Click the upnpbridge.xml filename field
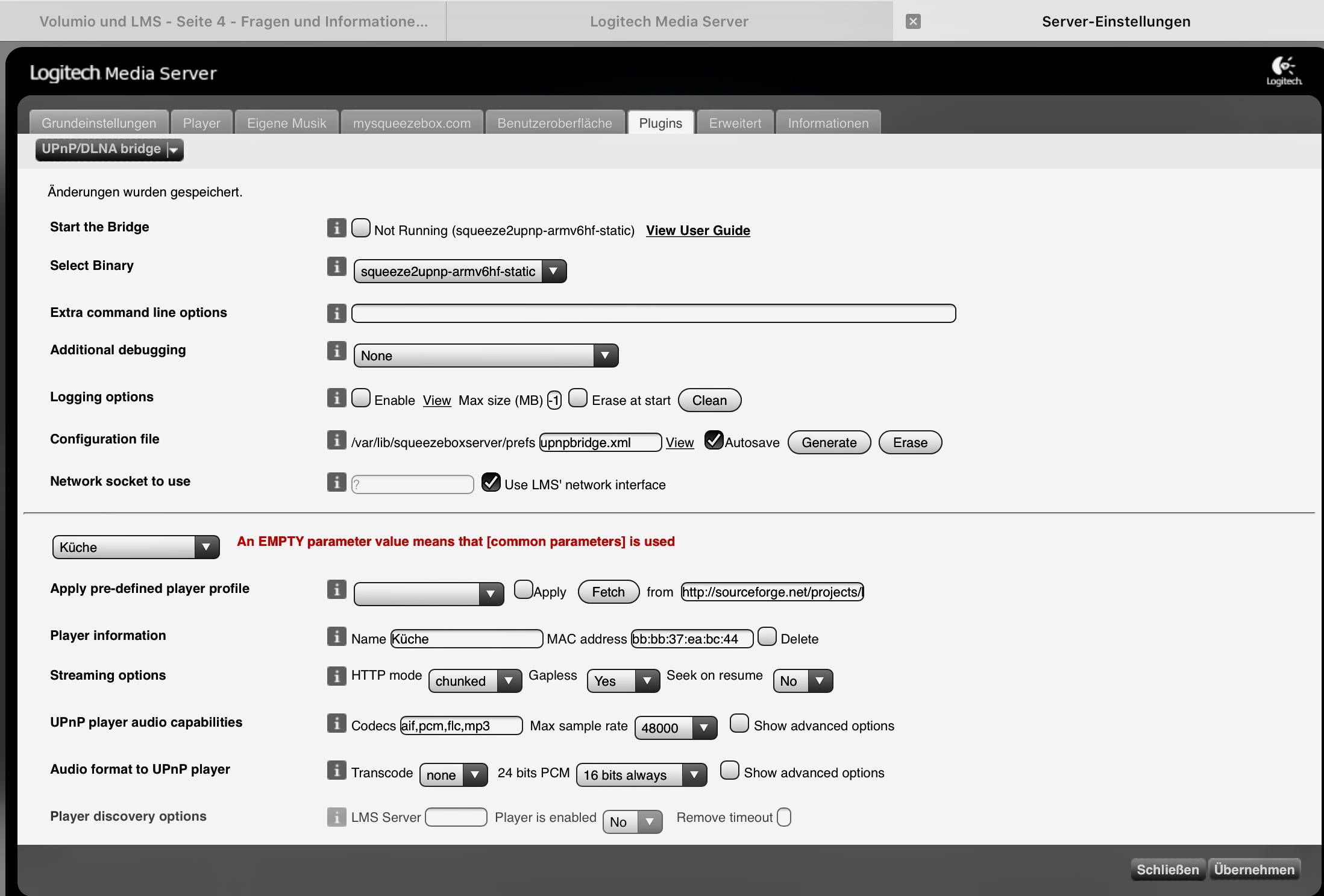Screen dimensions: 1324x896 [x=600, y=442]
